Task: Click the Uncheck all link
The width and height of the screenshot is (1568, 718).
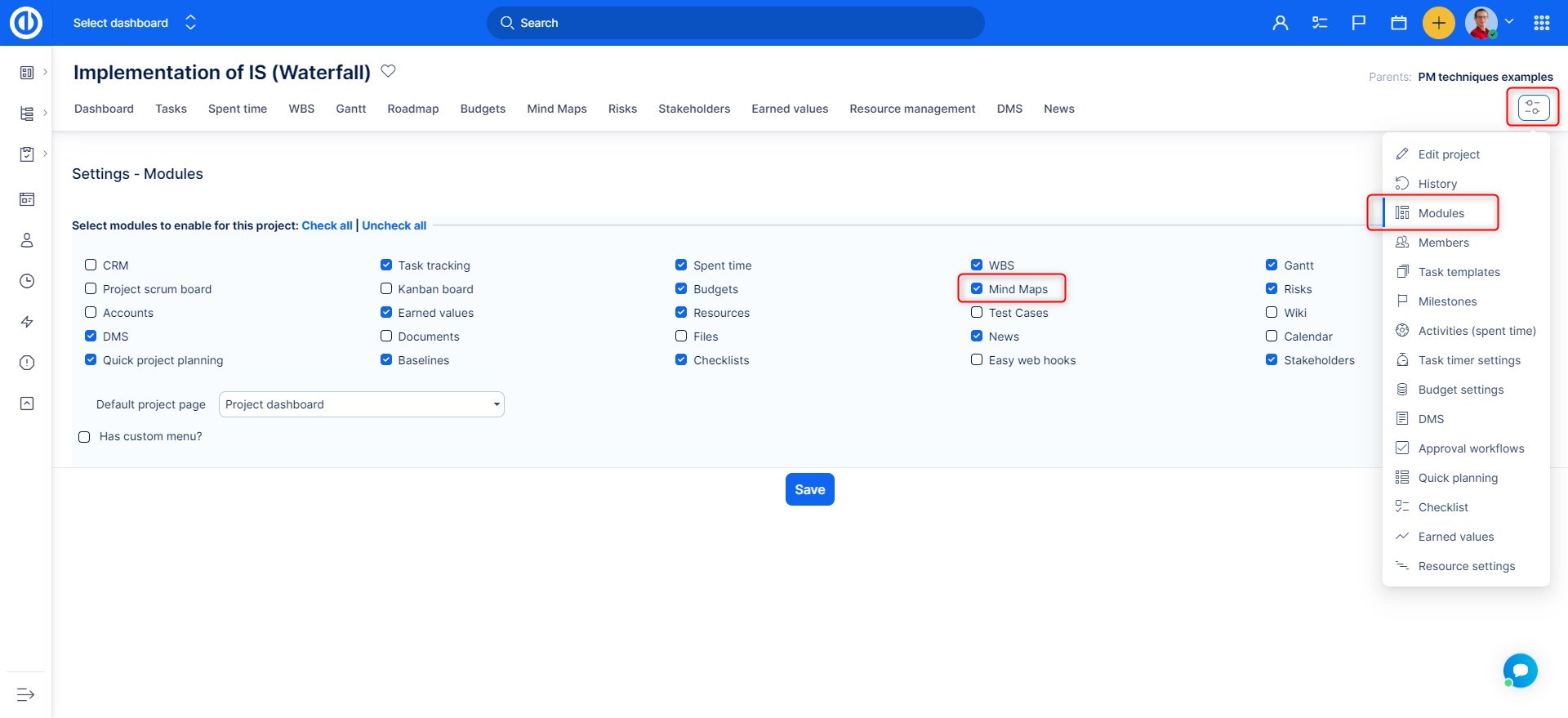Action: pos(394,225)
